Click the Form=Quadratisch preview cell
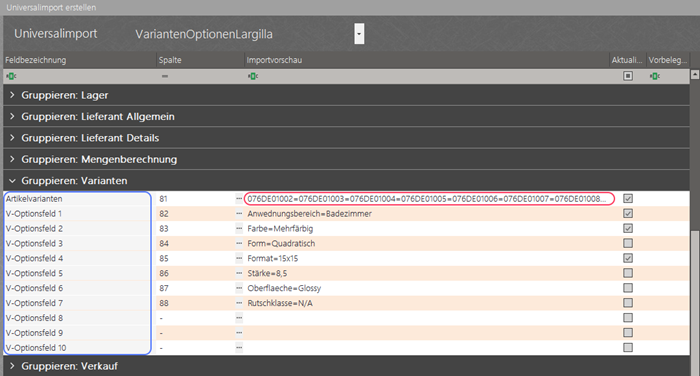The width and height of the screenshot is (700, 376). pos(281,243)
